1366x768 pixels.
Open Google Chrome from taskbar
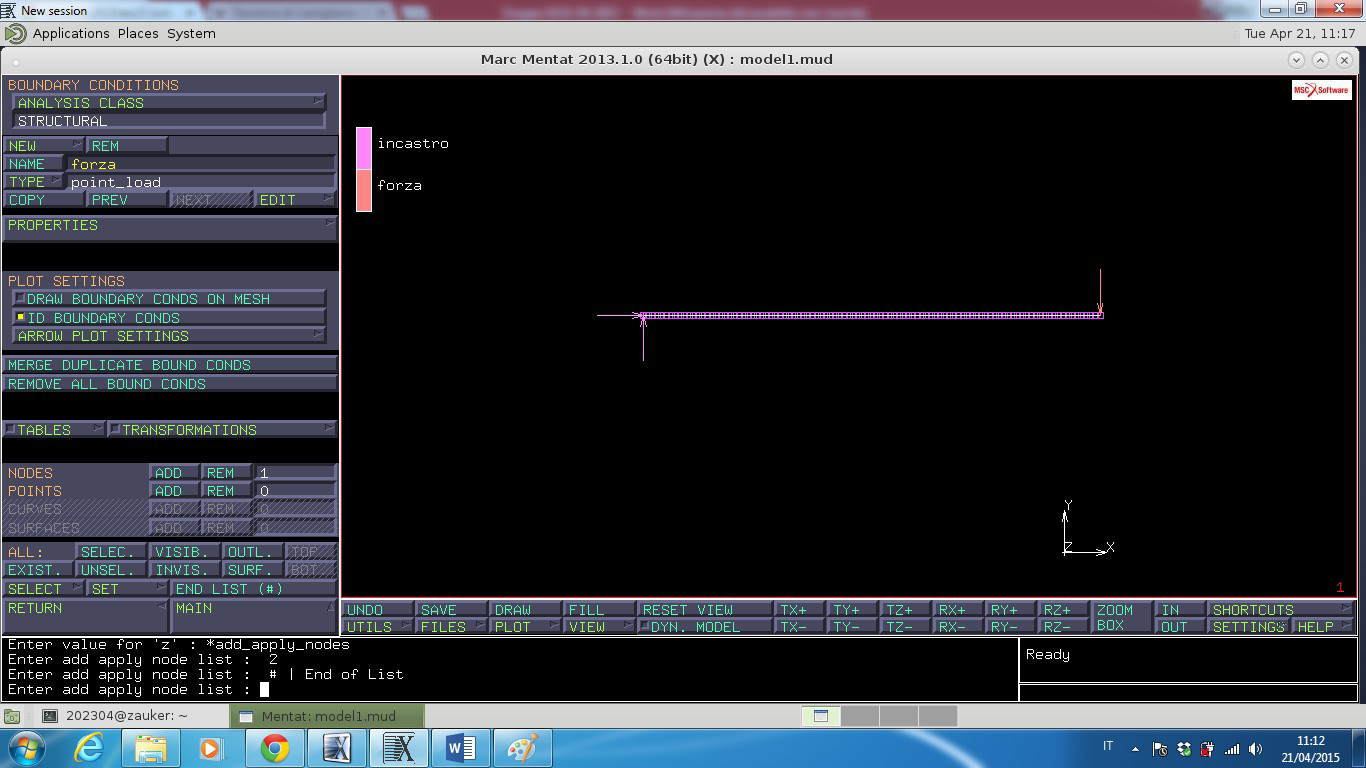point(274,748)
